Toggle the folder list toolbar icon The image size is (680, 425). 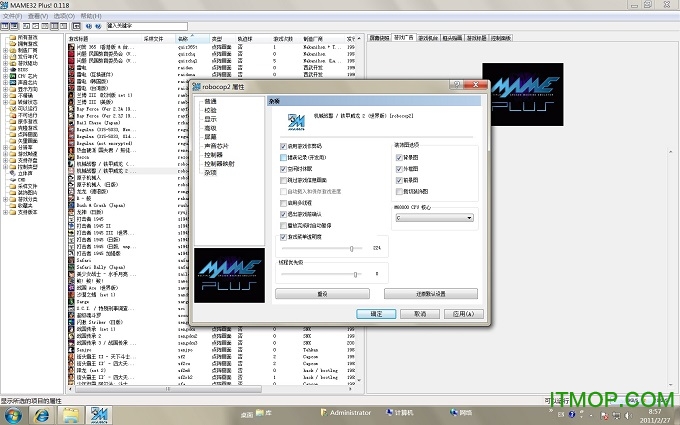pos(5,26)
